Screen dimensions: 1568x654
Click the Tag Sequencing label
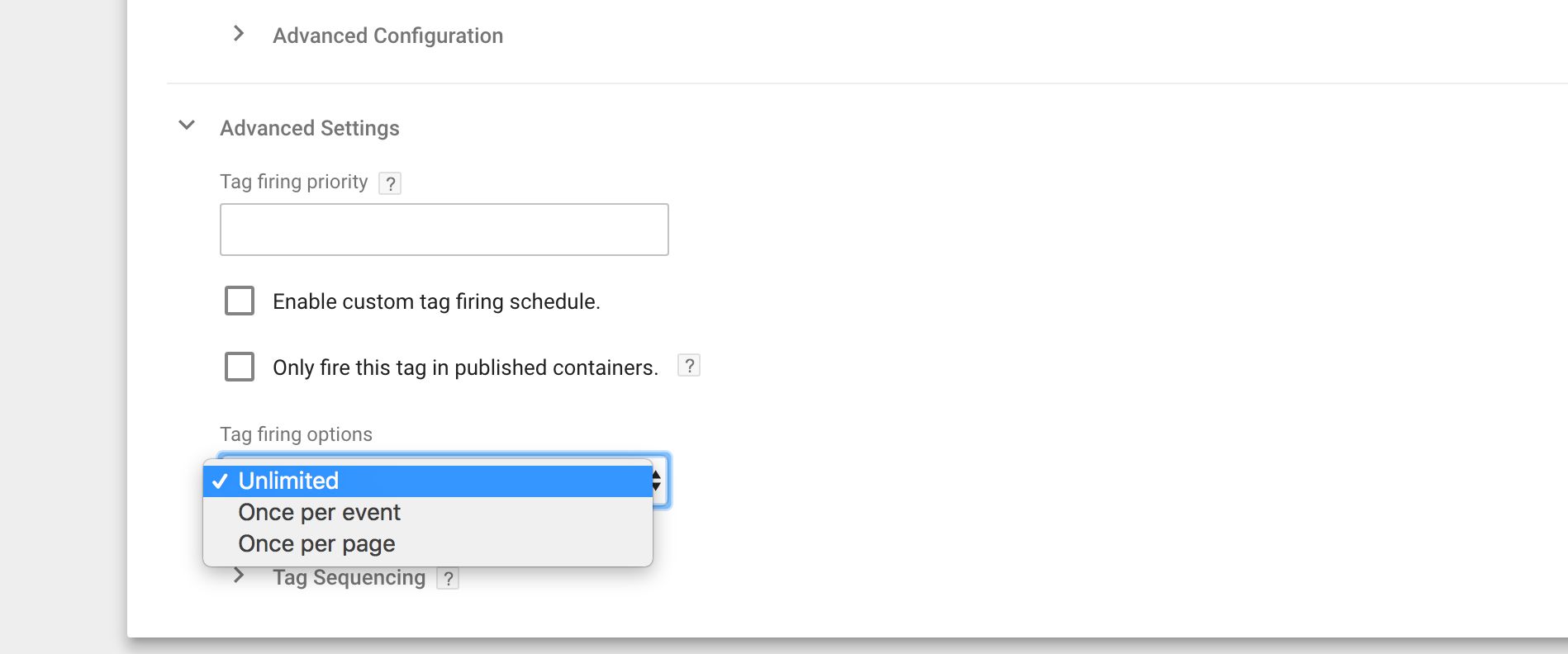349,577
